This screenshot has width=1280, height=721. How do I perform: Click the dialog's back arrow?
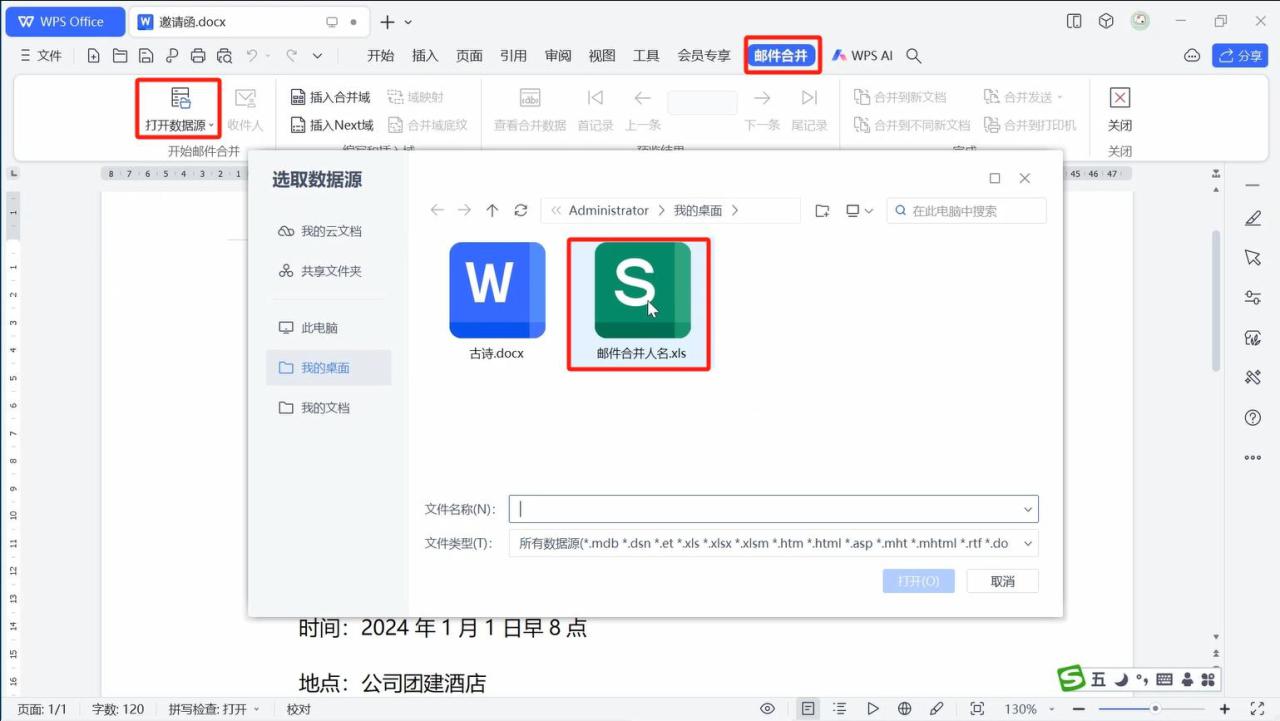click(437, 210)
